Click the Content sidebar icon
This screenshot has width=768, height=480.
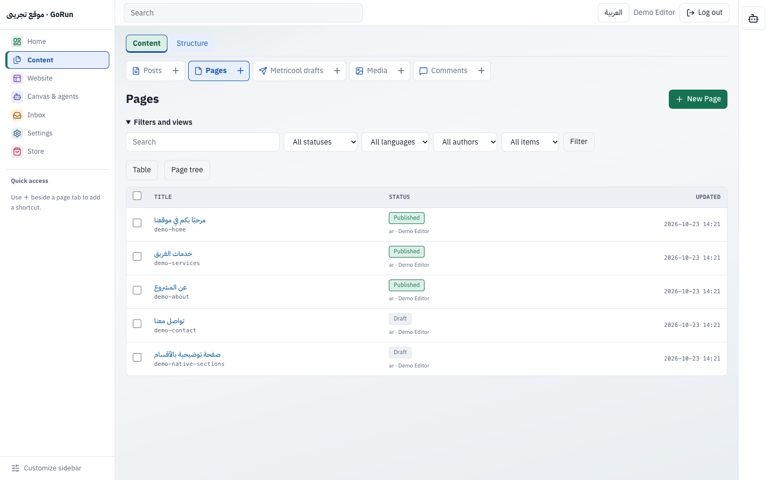[17, 60]
